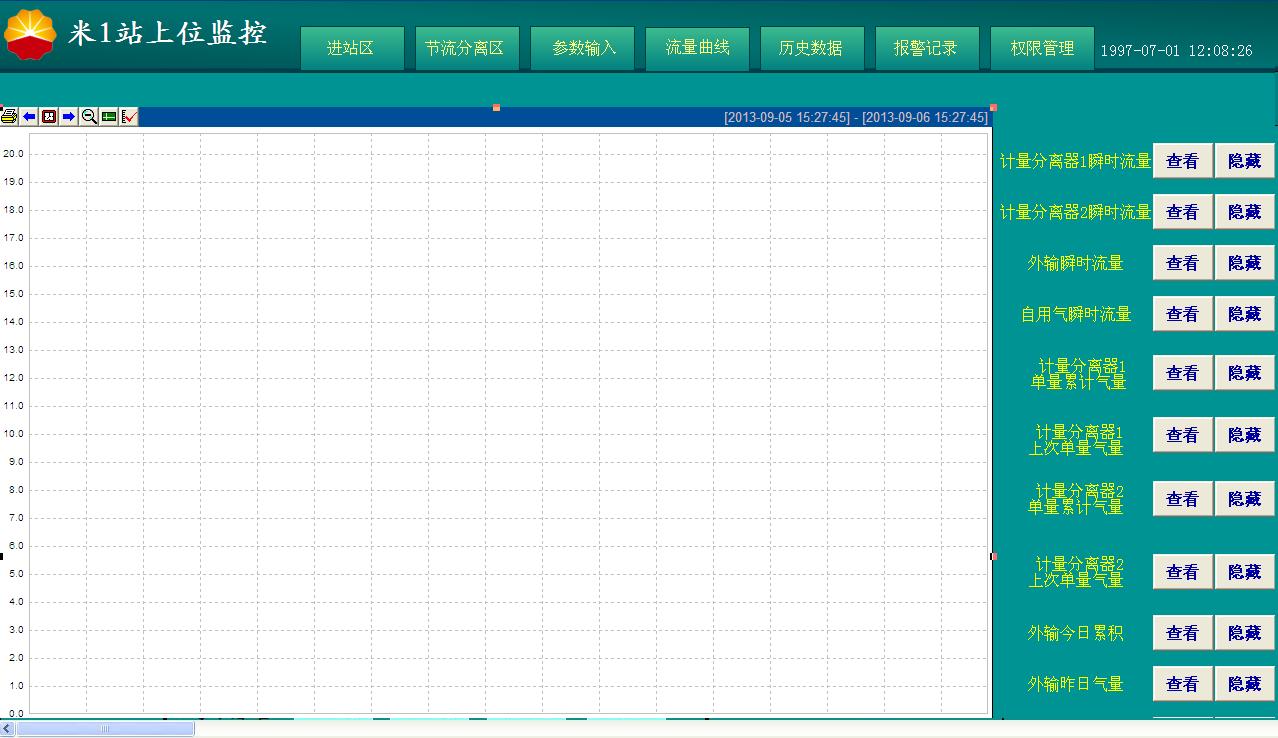Click the blue right arrow in chart toolbar
Screen dimensions: 1278x738
[x=69, y=117]
